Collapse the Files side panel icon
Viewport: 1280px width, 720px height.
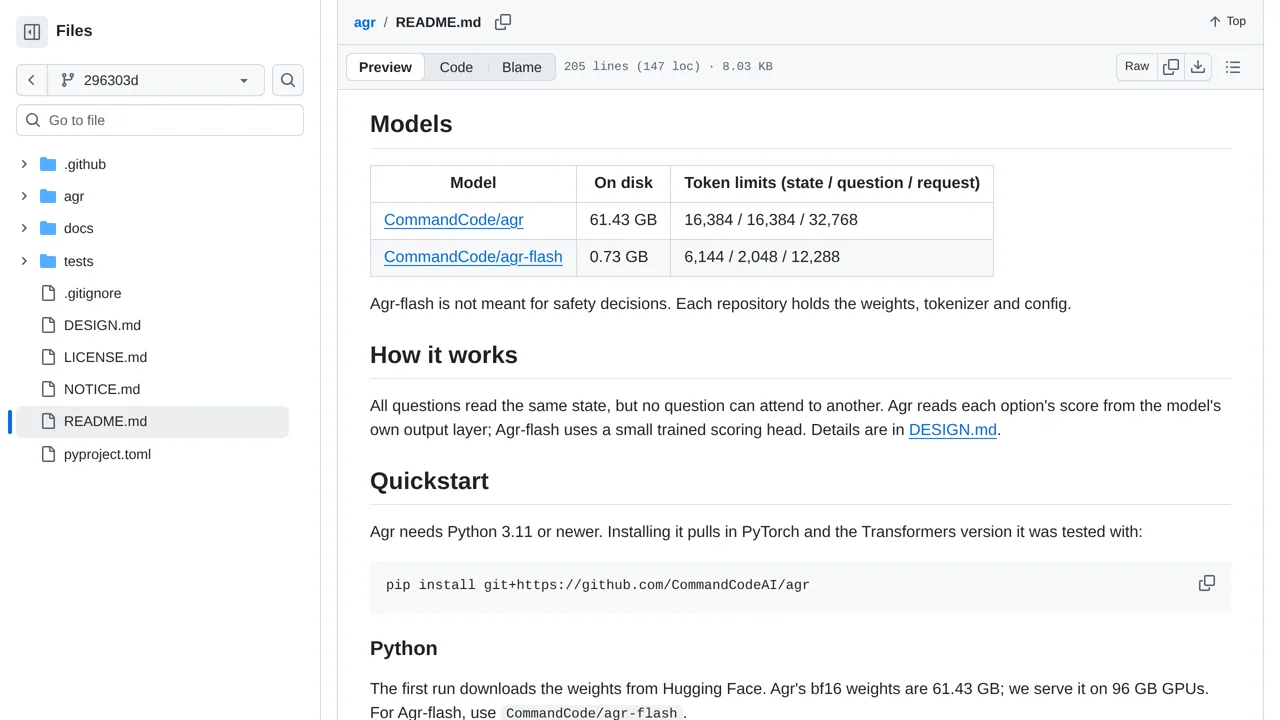[x=32, y=32]
